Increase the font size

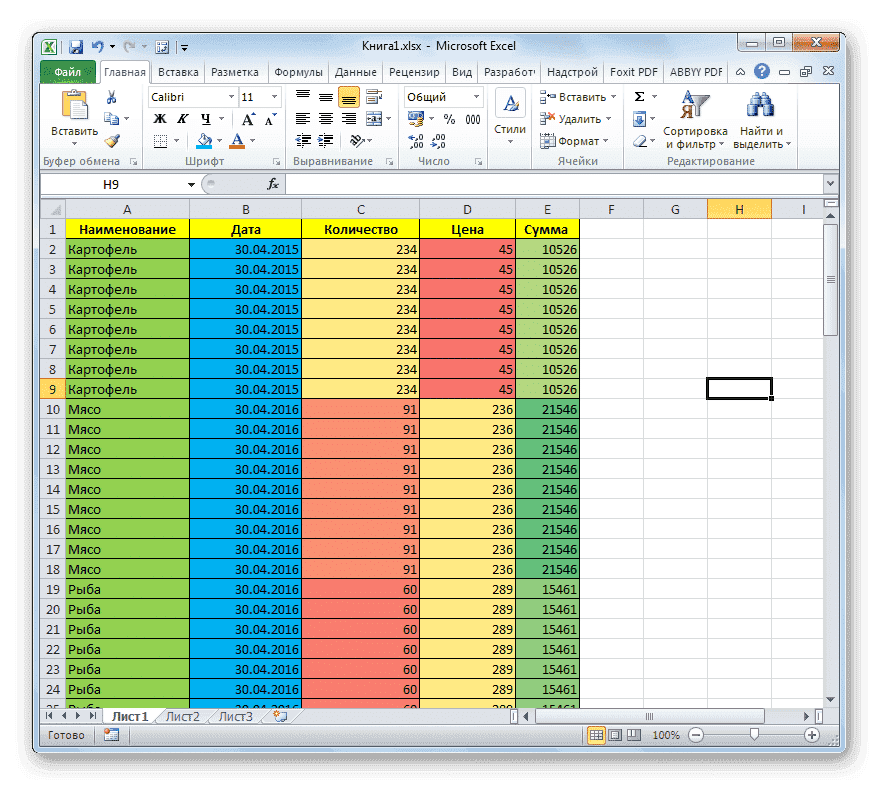tap(248, 119)
